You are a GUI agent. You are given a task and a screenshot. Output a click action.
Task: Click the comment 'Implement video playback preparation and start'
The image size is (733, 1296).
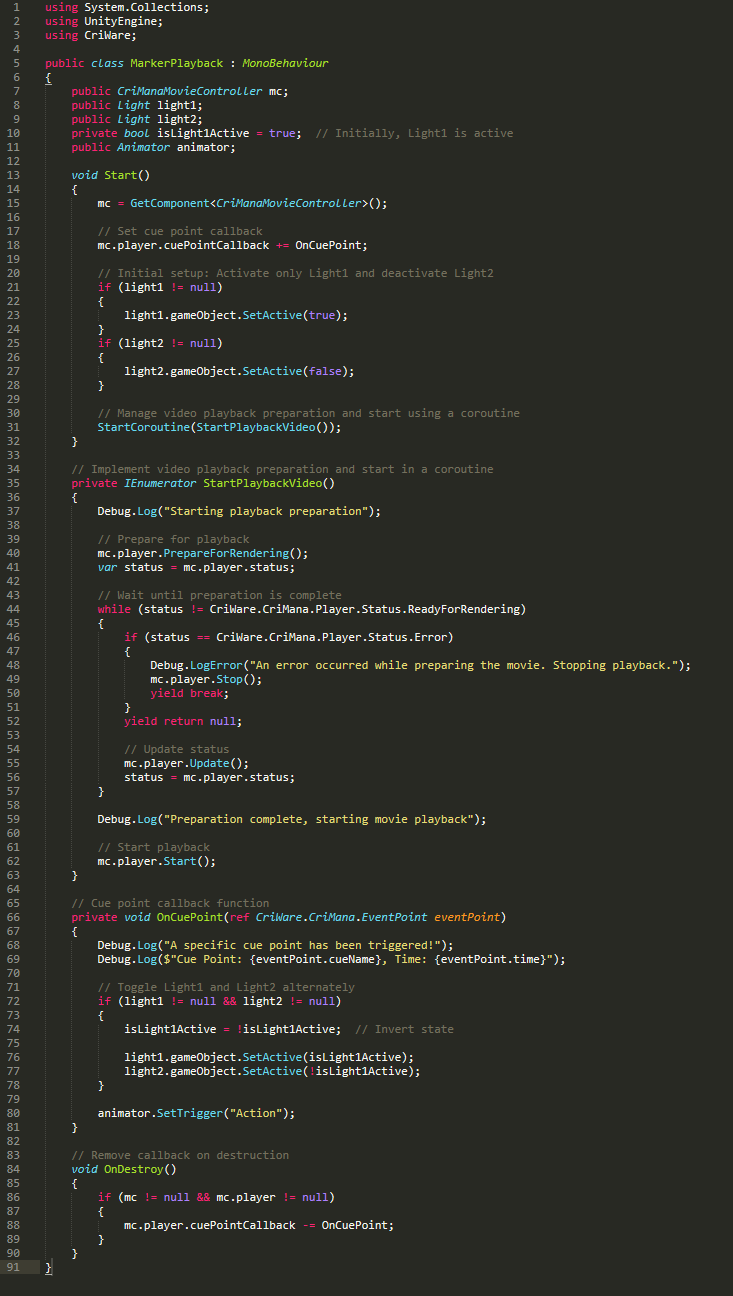point(282,469)
